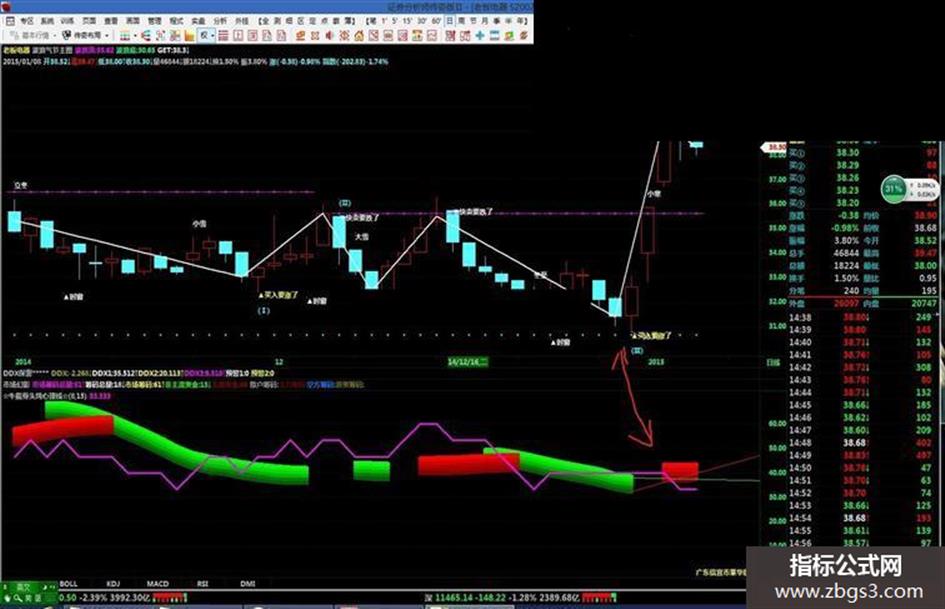The width and height of the screenshot is (945, 609).
Task: Click the blue window icon after plus
Action: coord(494,36)
